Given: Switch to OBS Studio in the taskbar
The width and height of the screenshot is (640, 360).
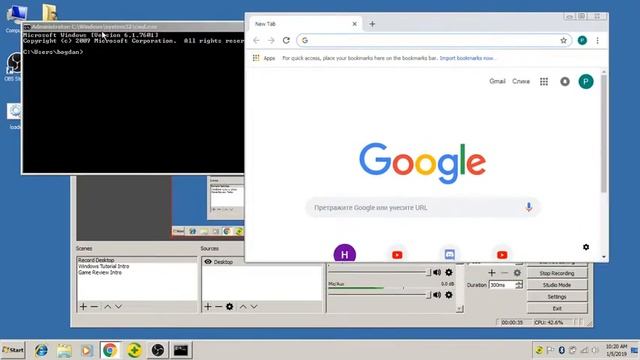Looking at the screenshot, I should pyautogui.click(x=158, y=350).
